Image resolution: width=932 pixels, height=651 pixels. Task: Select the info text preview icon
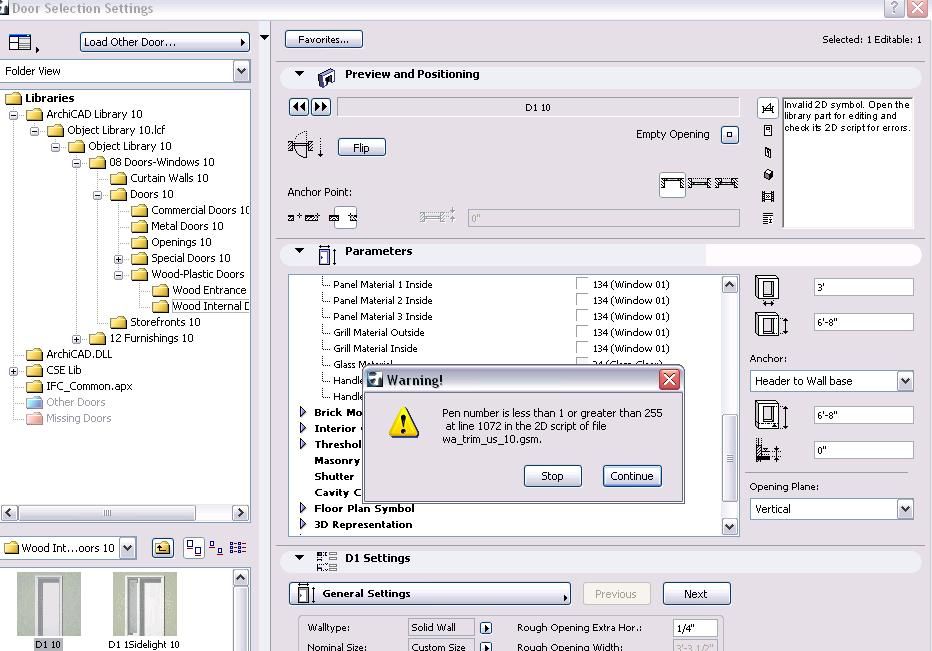(768, 218)
